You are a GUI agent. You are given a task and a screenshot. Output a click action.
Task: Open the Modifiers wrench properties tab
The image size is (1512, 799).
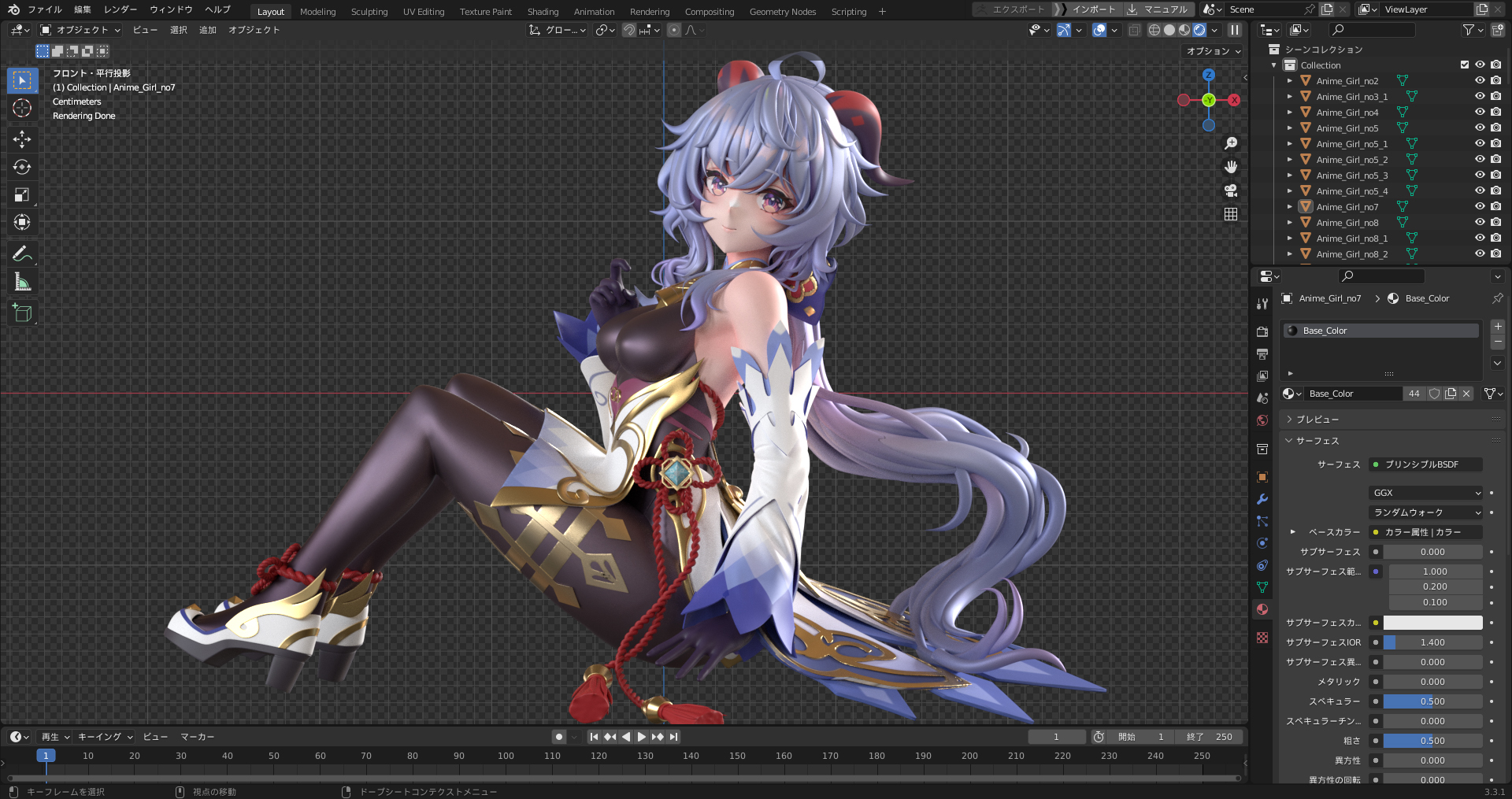coord(1262,499)
